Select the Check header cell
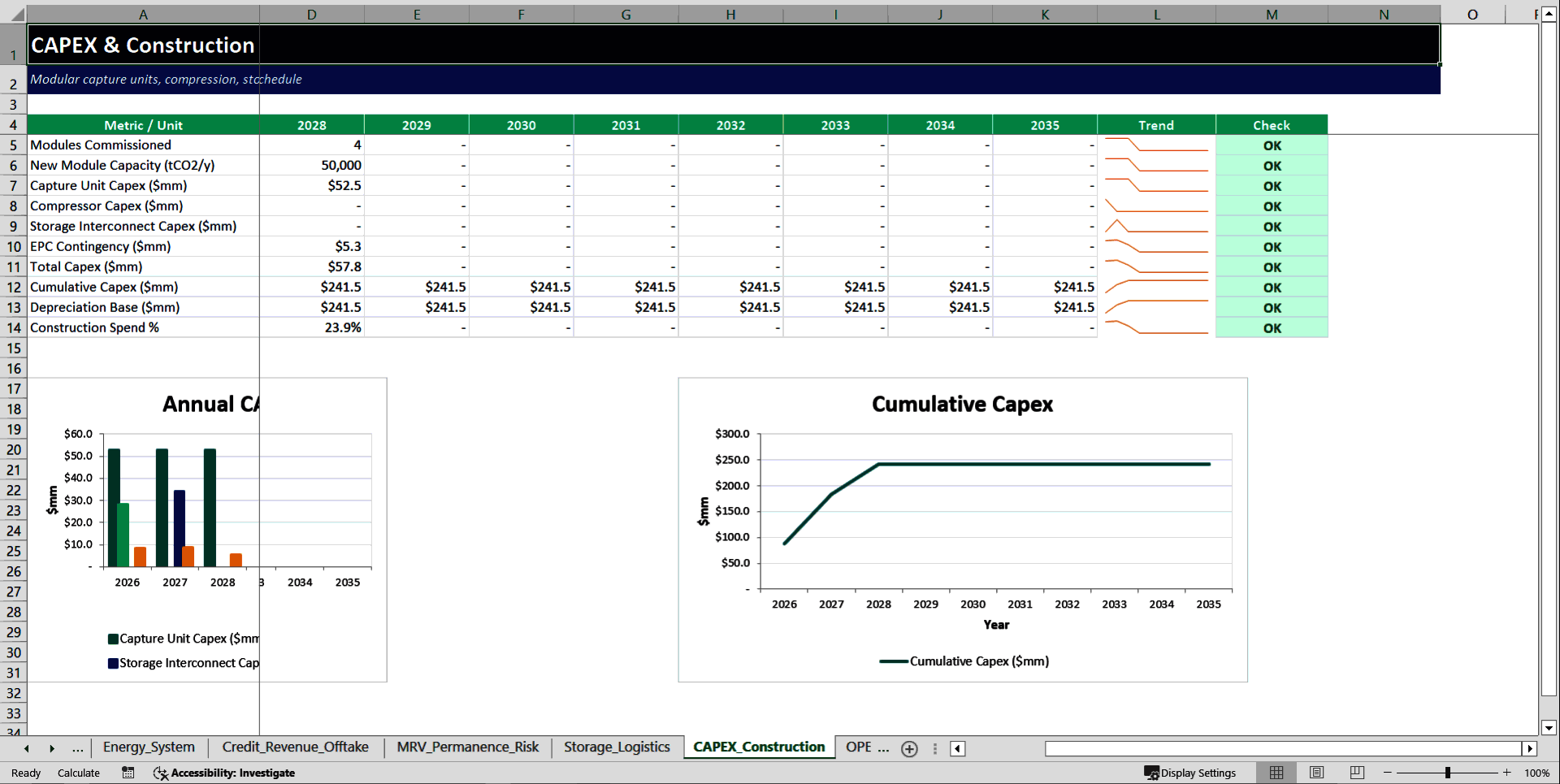 pos(1272,125)
